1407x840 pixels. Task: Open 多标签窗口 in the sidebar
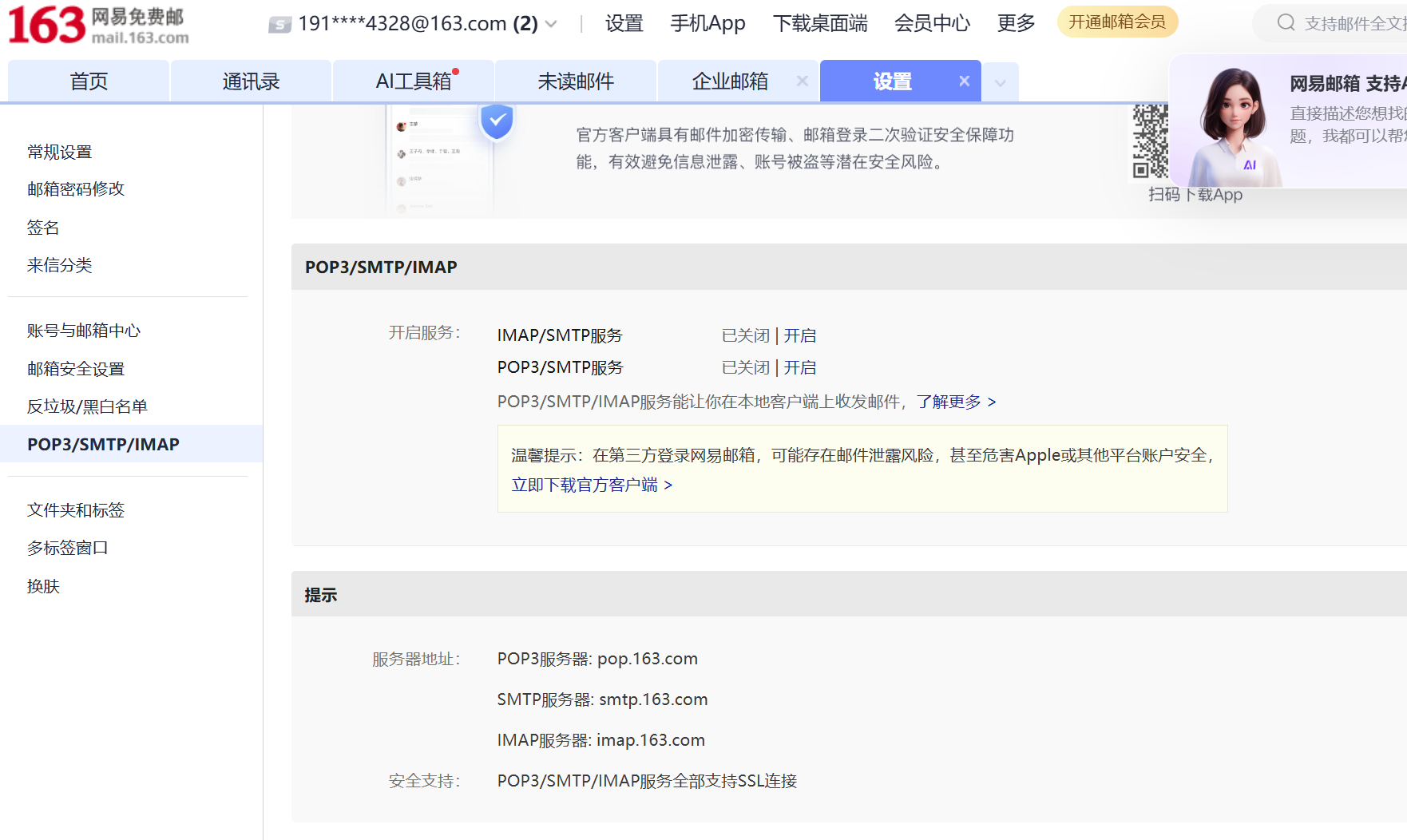[67, 548]
